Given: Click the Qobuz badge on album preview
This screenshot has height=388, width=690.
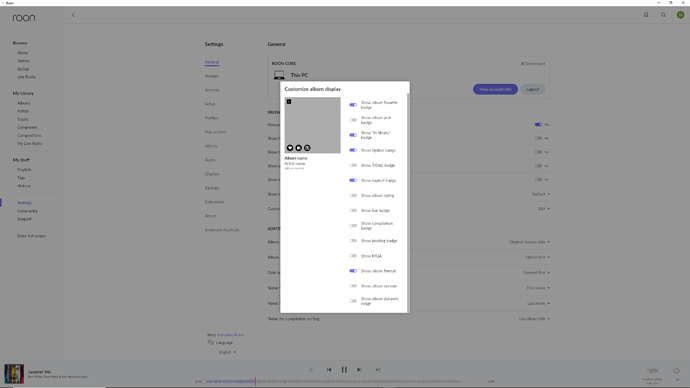Looking at the screenshot, I should [307, 148].
